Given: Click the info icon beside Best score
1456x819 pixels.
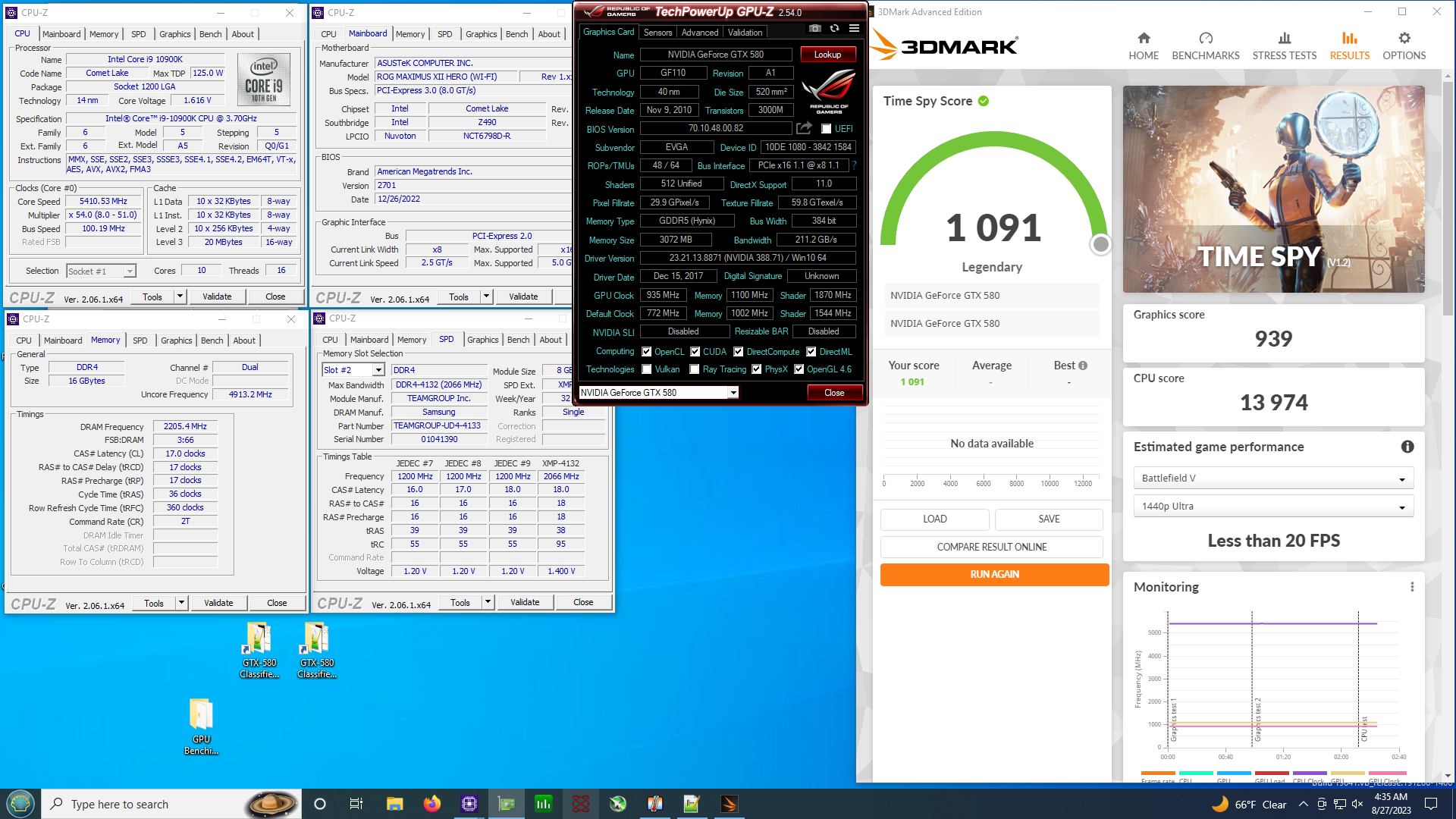Looking at the screenshot, I should pyautogui.click(x=1083, y=366).
